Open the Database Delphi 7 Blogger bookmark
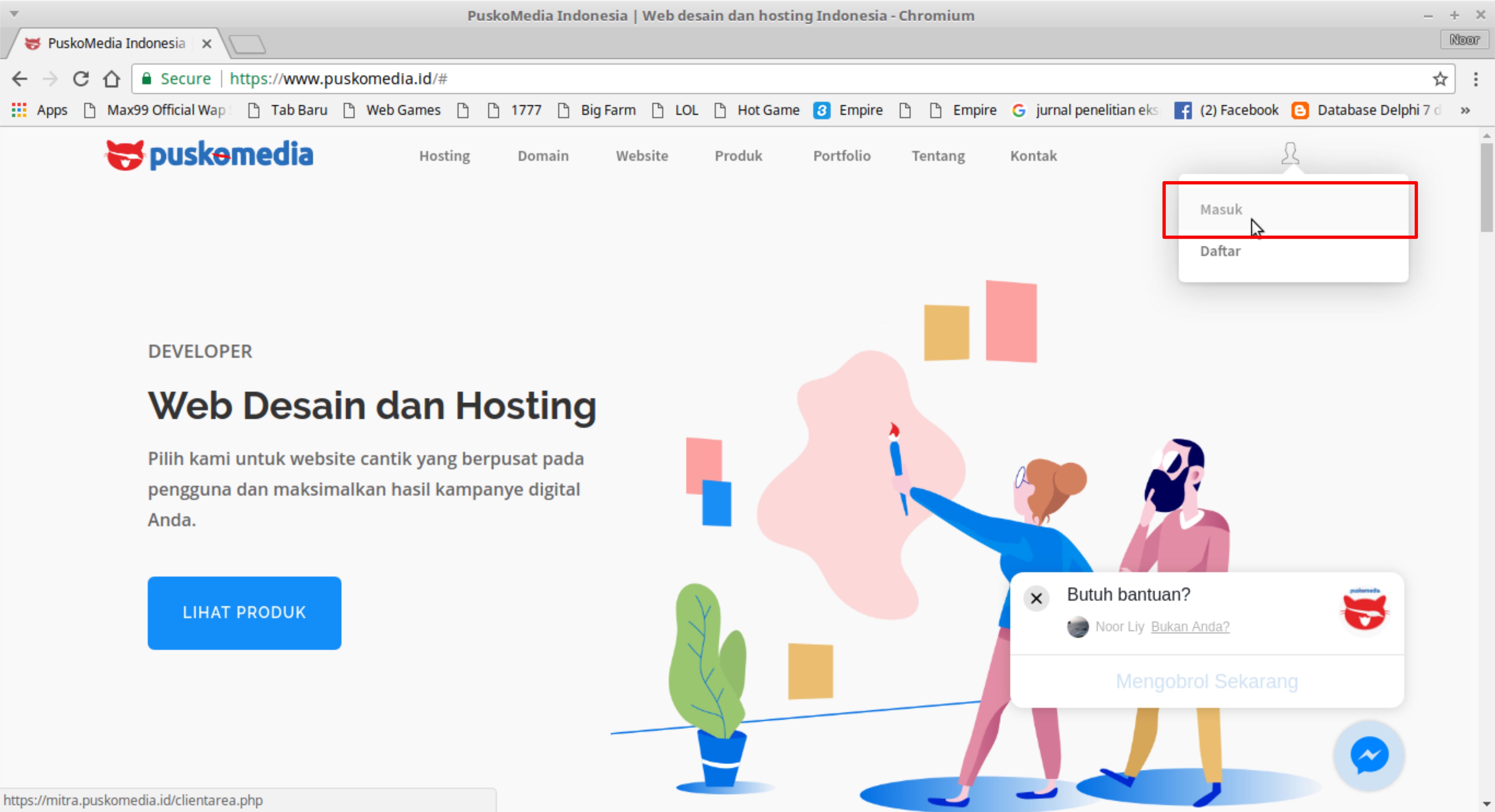The height and width of the screenshot is (812, 1495). coord(1366,110)
